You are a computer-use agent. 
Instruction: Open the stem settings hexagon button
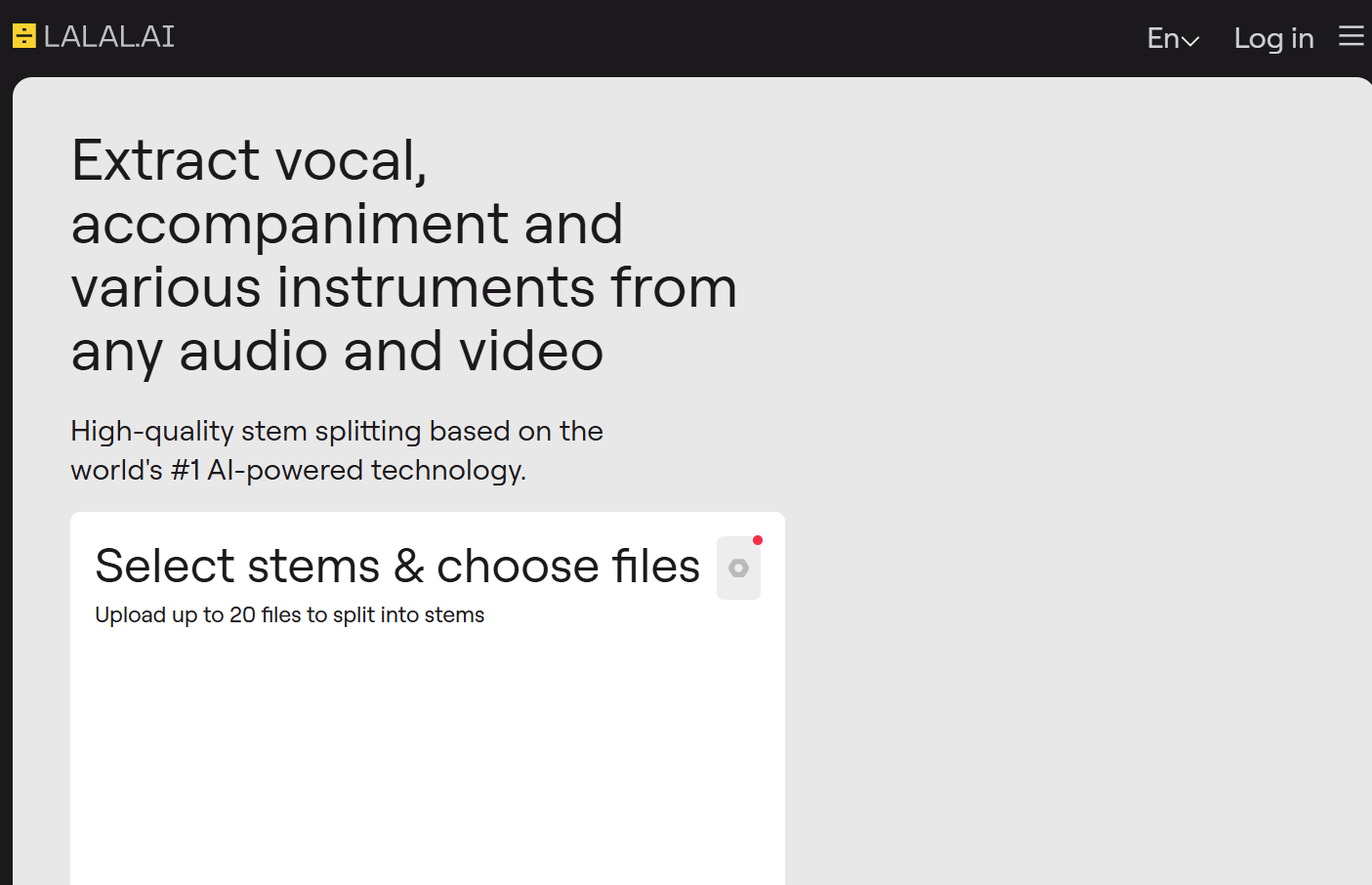(738, 568)
